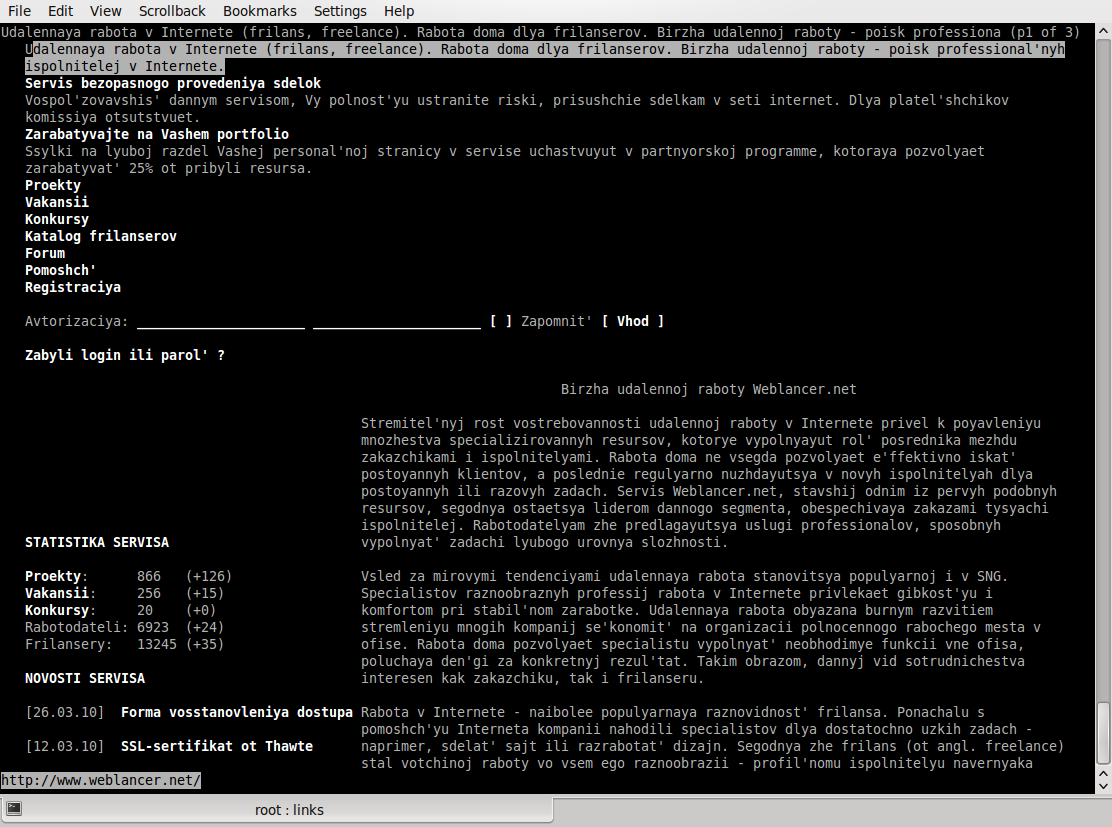Image resolution: width=1112 pixels, height=827 pixels.
Task: Click the highlighted 'ispolnitelej v Internete.' line
Action: 125,66
